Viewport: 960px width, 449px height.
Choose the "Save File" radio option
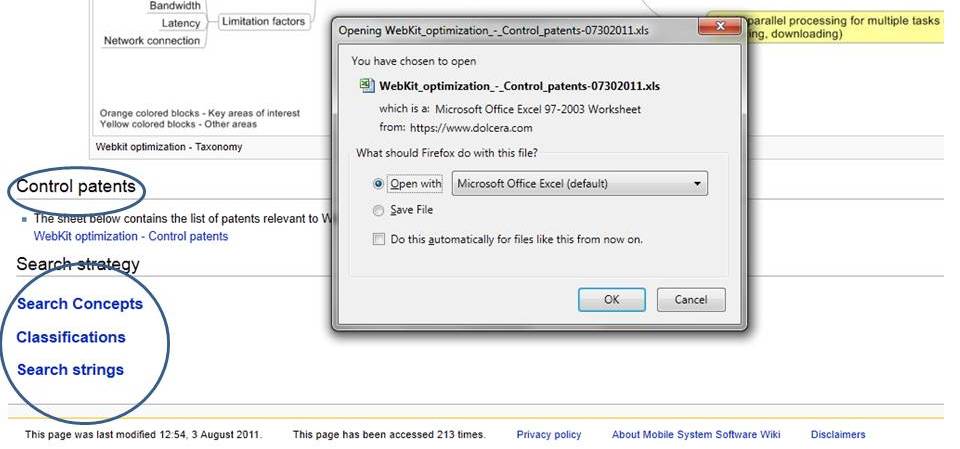point(378,211)
